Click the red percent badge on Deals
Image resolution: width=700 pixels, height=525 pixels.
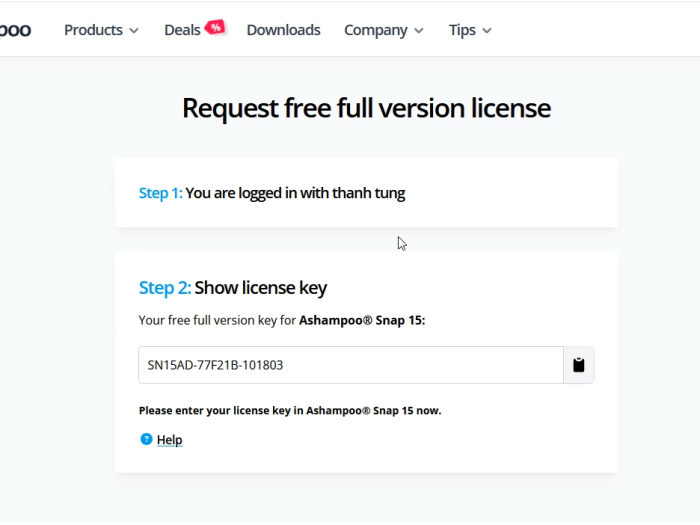pyautogui.click(x=215, y=27)
